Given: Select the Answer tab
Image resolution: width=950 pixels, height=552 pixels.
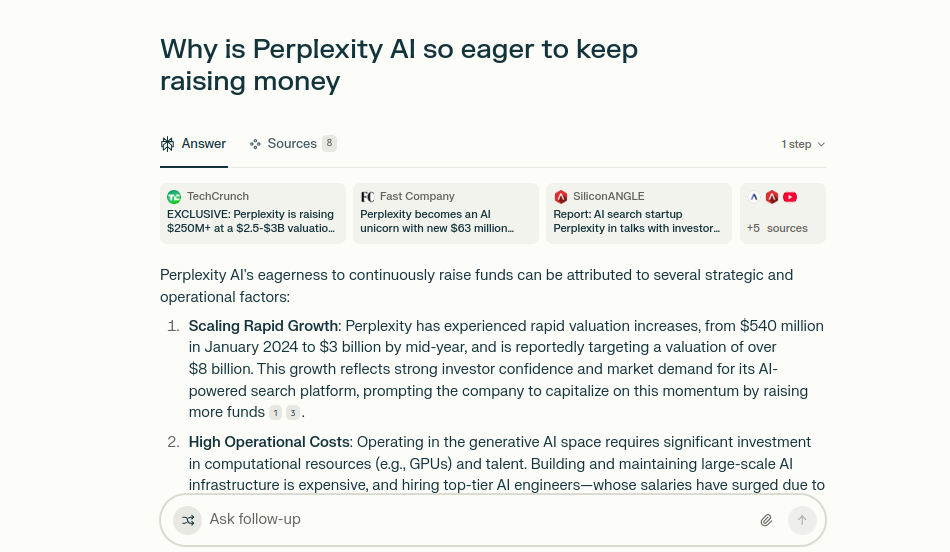Looking at the screenshot, I should point(193,144).
